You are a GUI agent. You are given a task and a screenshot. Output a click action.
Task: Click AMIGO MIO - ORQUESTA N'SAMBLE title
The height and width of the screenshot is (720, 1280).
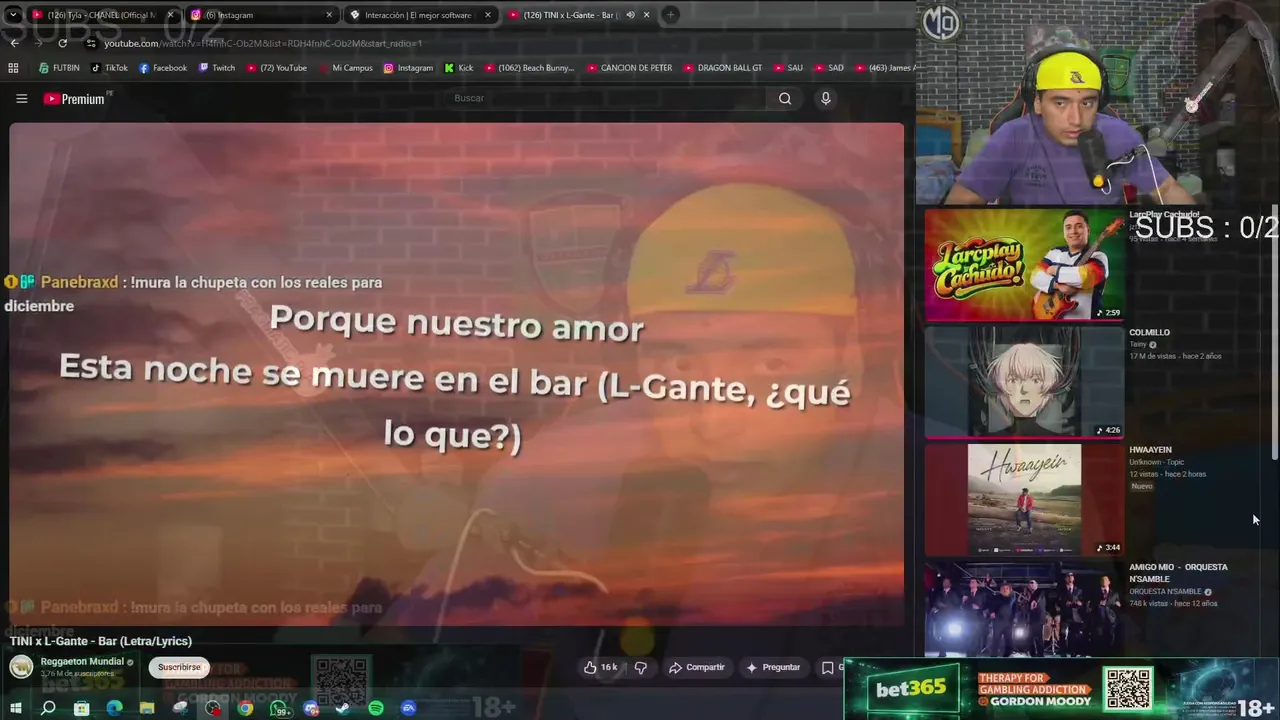click(x=1178, y=573)
